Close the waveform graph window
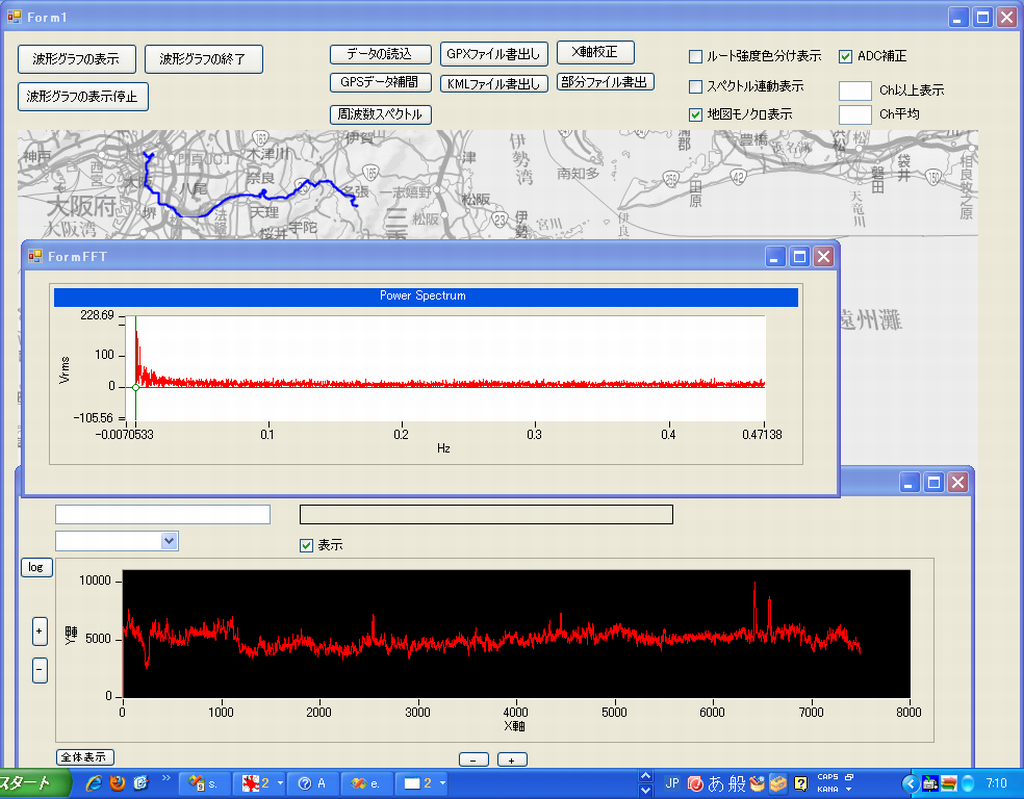 [x=958, y=483]
